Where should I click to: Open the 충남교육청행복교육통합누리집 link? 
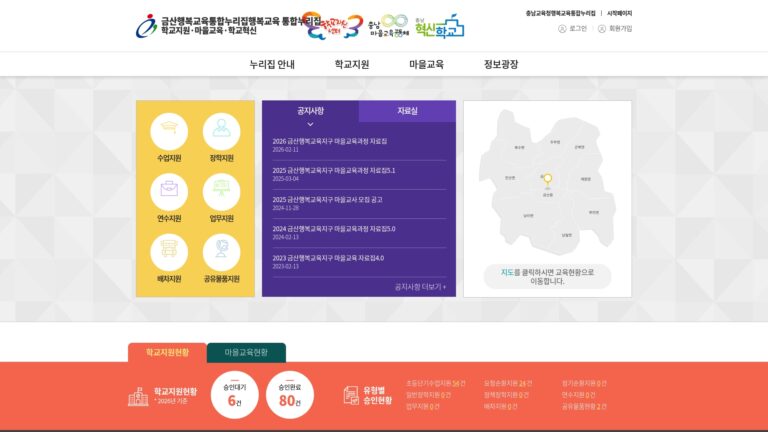point(560,13)
